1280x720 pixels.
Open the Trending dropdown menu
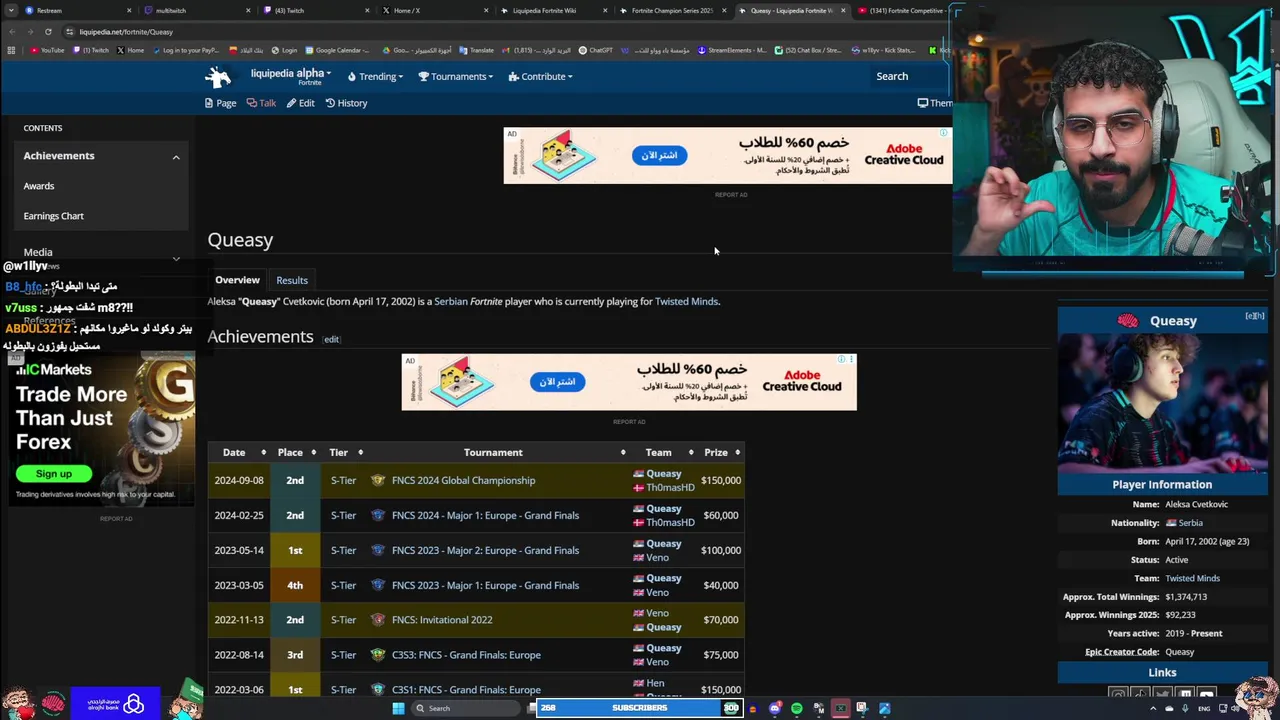tap(375, 76)
